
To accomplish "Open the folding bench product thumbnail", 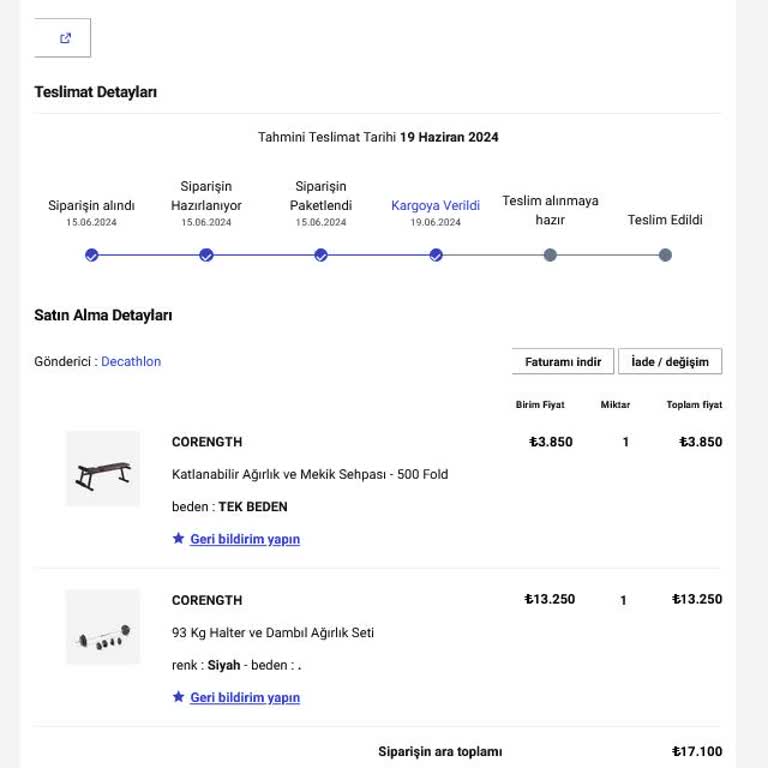I will point(103,469).
